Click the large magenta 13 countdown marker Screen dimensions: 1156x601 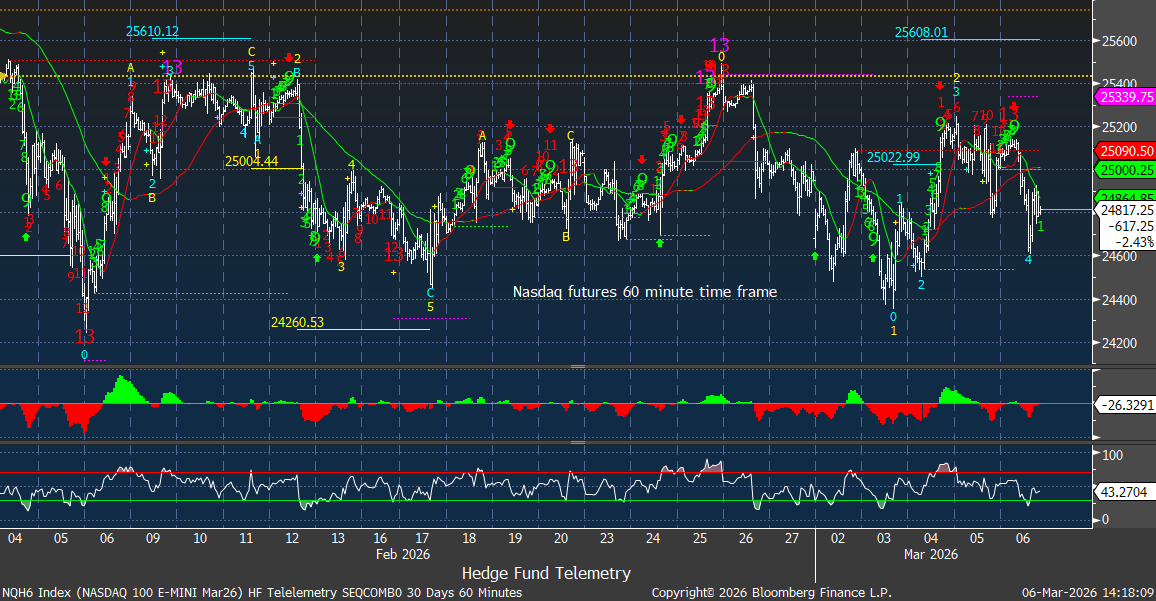pyautogui.click(x=719, y=45)
